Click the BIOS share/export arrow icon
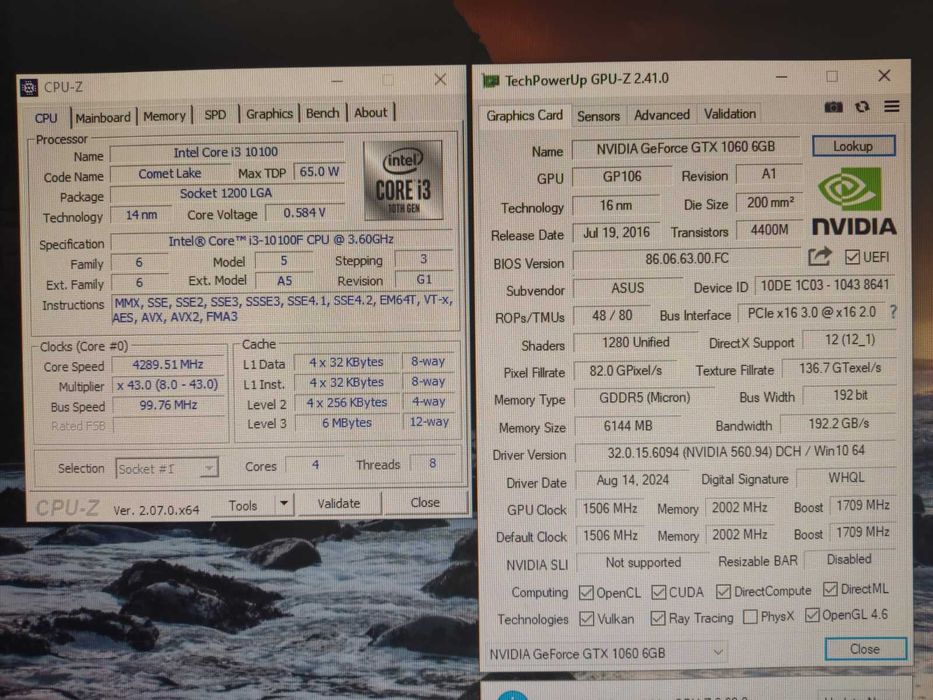The width and height of the screenshot is (933, 700). point(819,257)
